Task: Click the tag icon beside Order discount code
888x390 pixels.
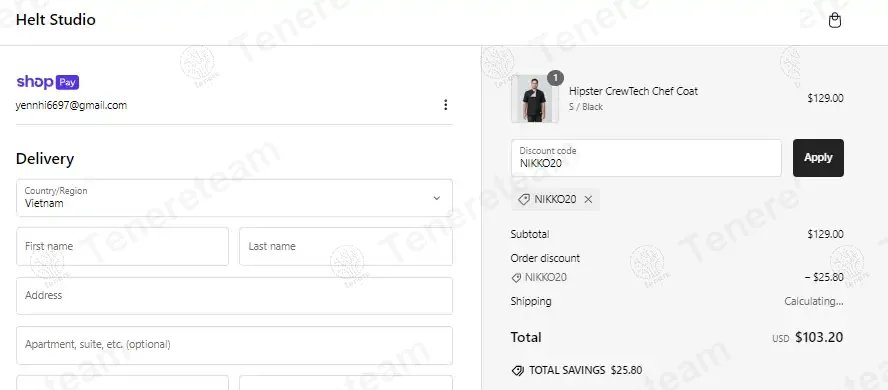Action: click(516, 278)
